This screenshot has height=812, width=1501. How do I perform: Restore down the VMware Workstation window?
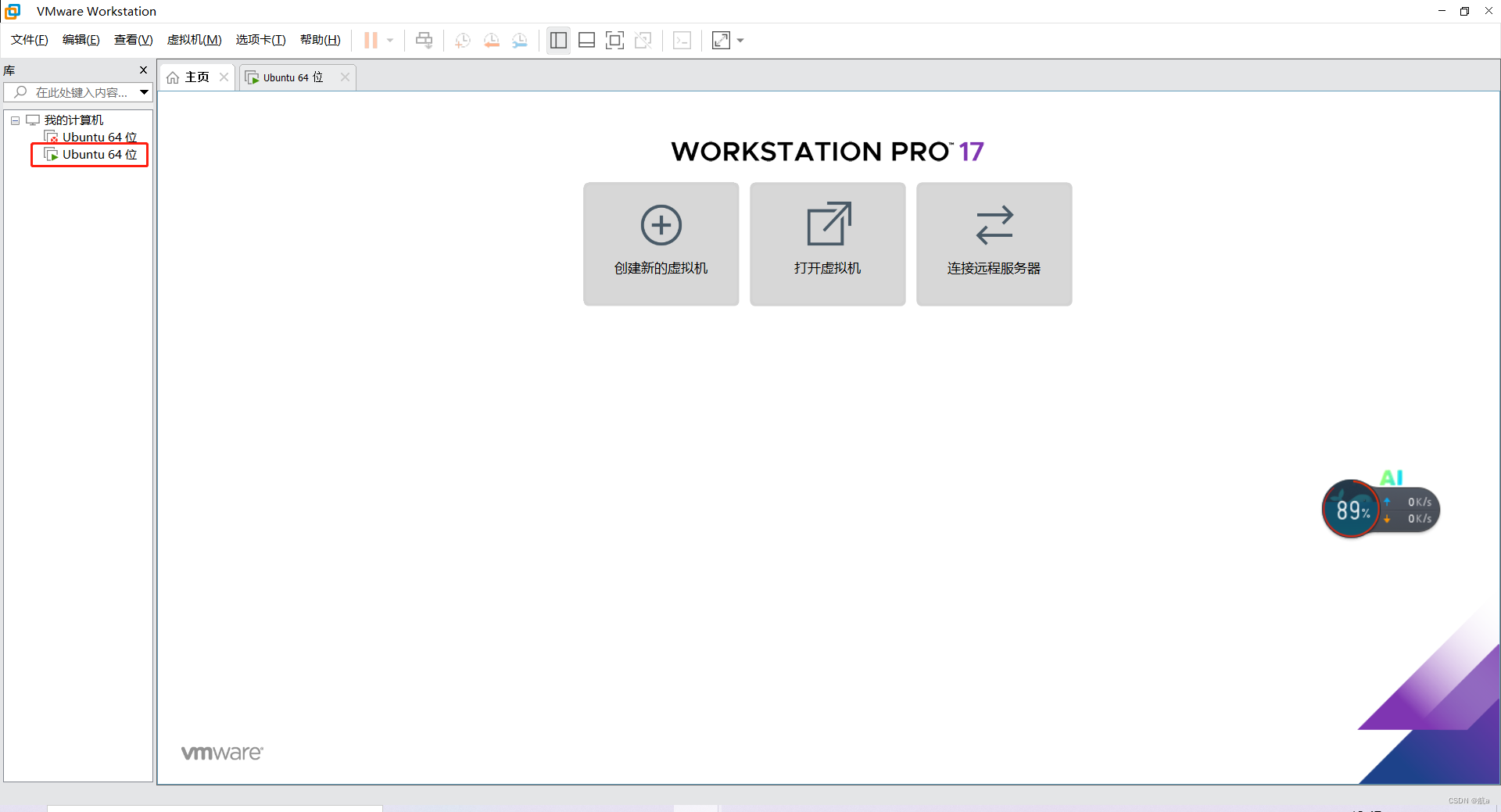(x=1464, y=11)
